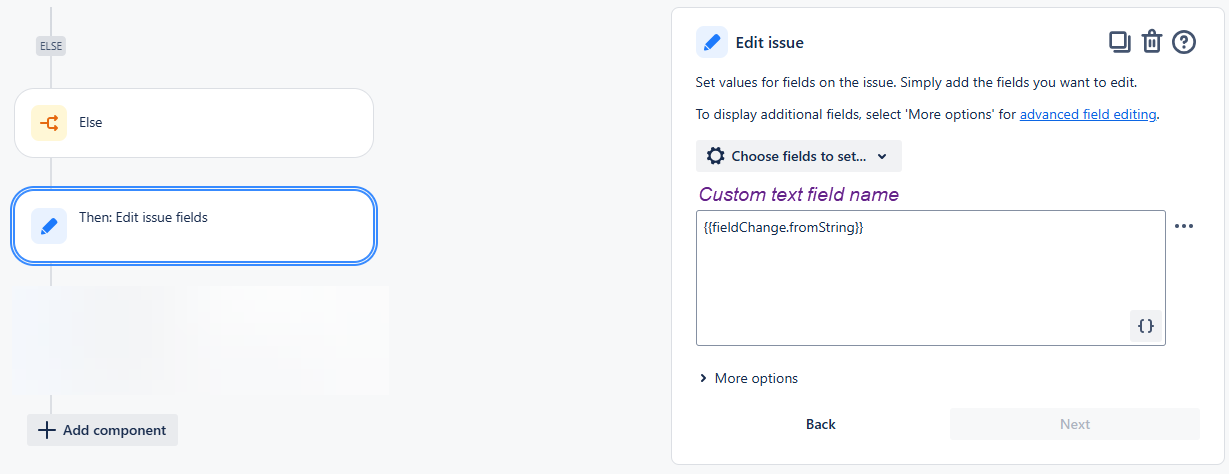Click the Edit issue heading
This screenshot has width=1229, height=474.
tap(770, 42)
